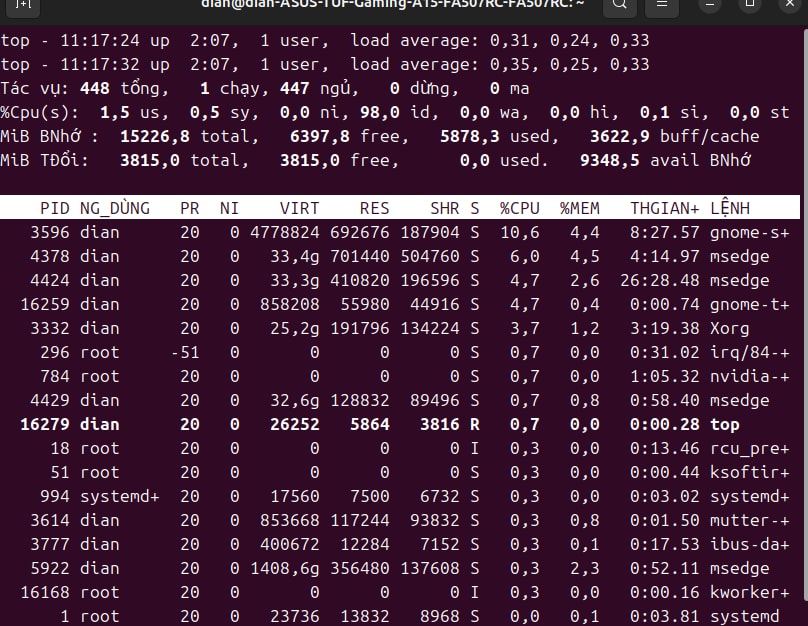Open a new terminal tab with the [+] icon
Viewport: 808px width, 626px height.
[x=22, y=7]
